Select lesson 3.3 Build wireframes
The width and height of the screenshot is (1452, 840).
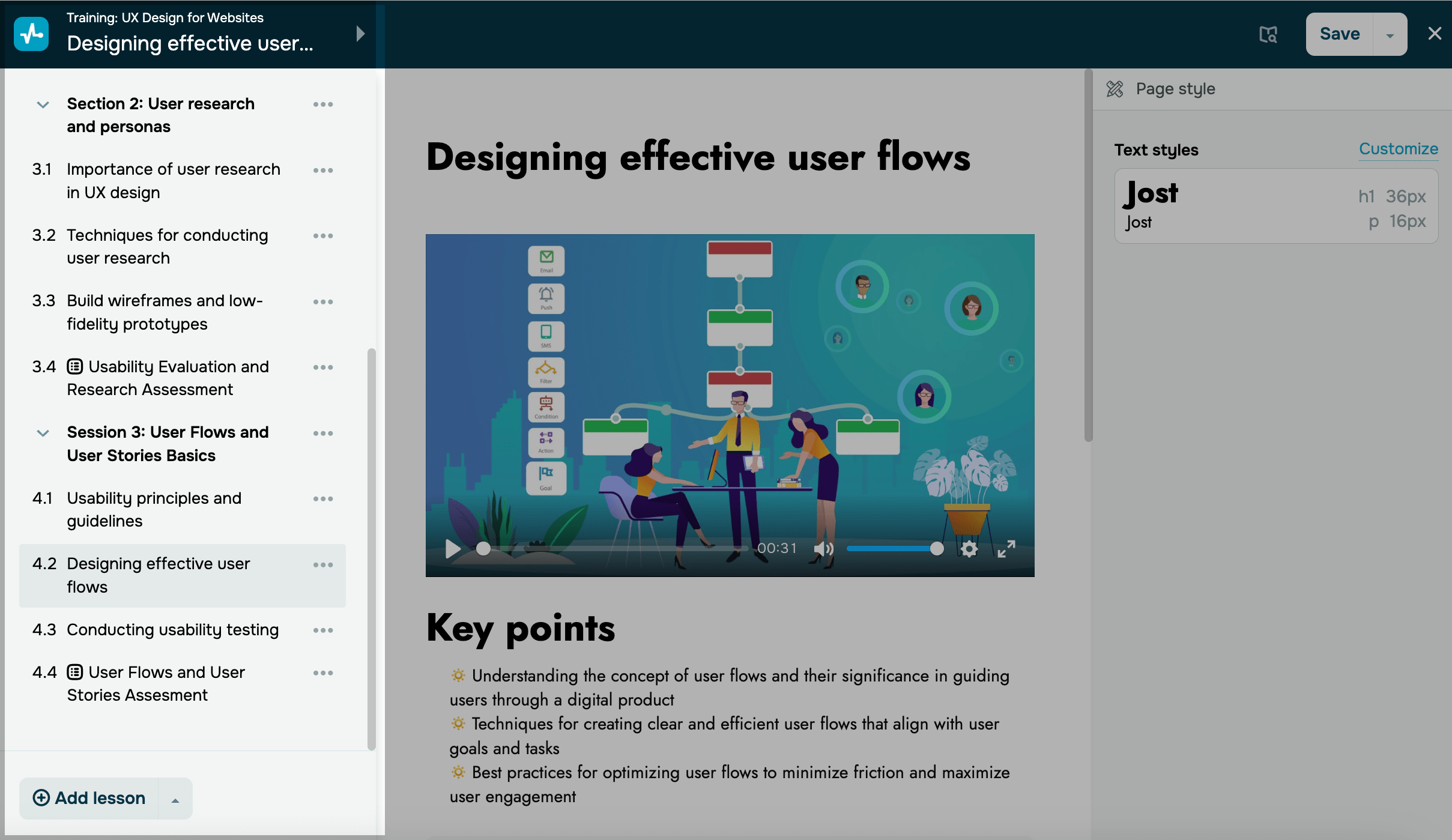click(165, 312)
